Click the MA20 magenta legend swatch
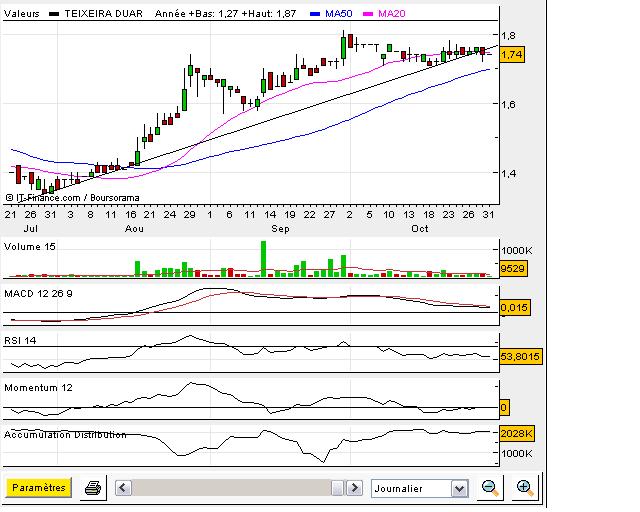The image size is (640, 512). 368,14
